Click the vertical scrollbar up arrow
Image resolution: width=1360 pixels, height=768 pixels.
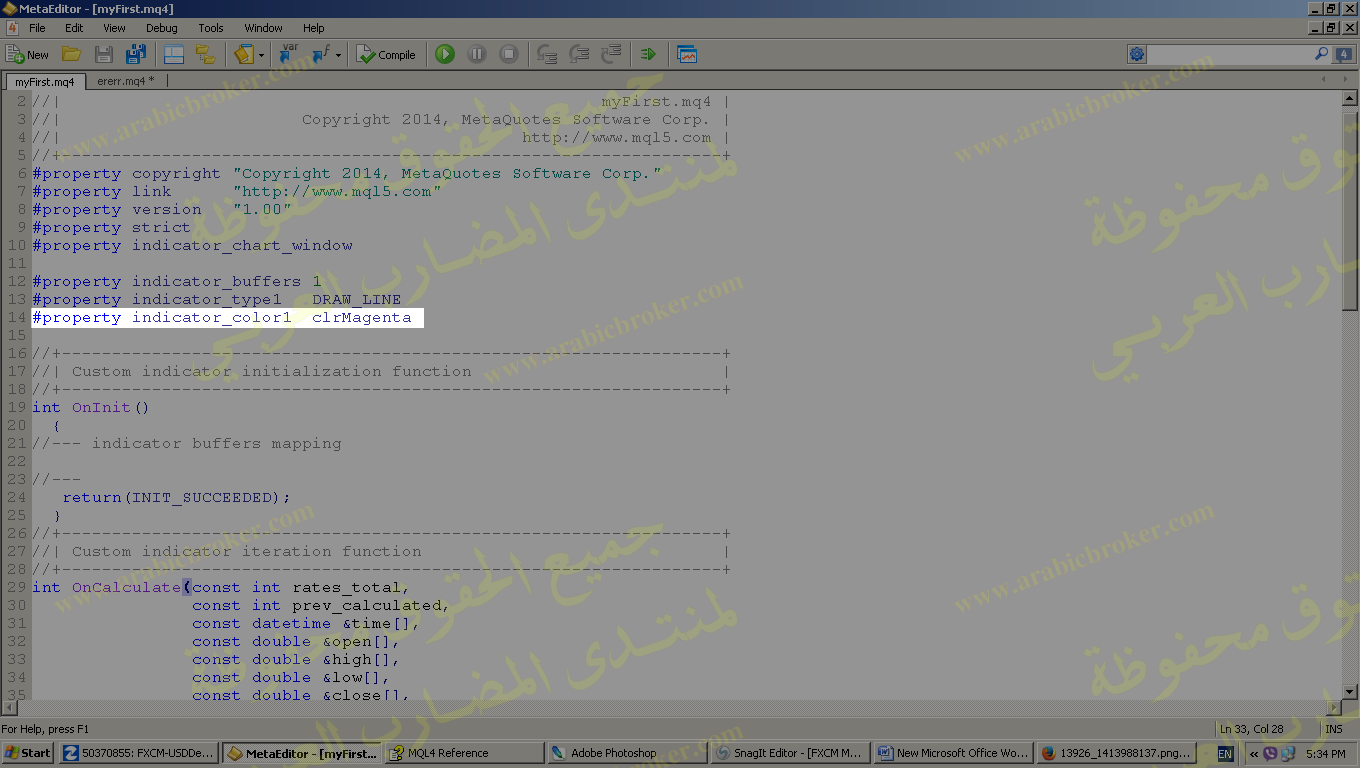(x=1350, y=99)
